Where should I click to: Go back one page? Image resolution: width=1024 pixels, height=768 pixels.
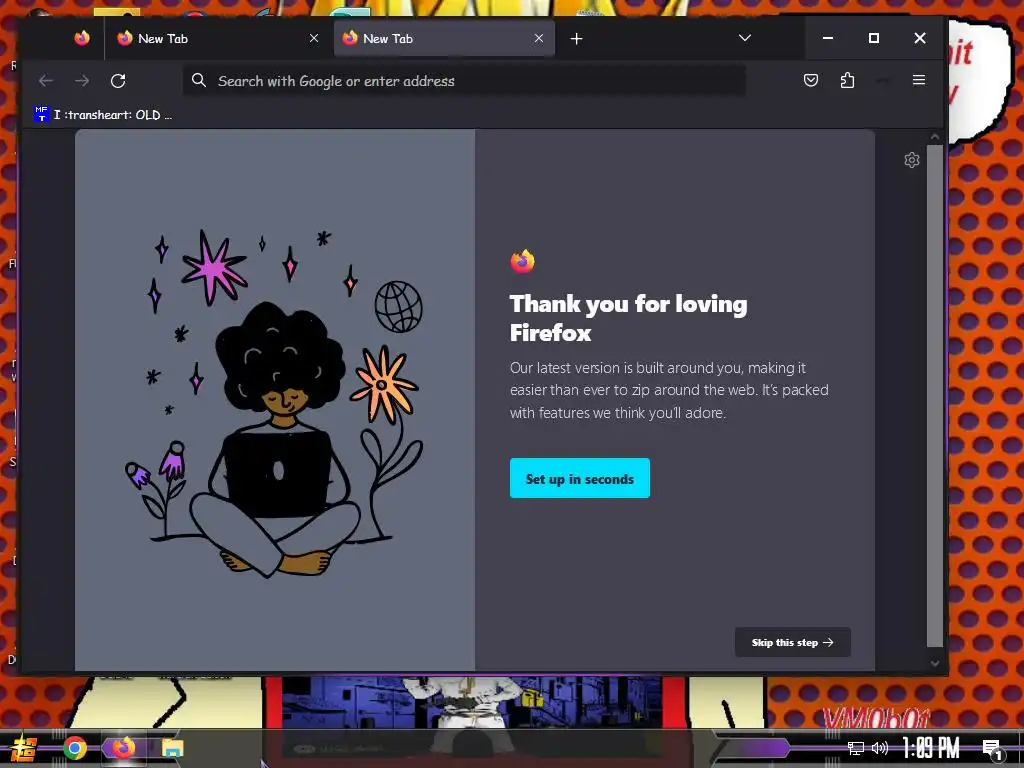(46, 81)
